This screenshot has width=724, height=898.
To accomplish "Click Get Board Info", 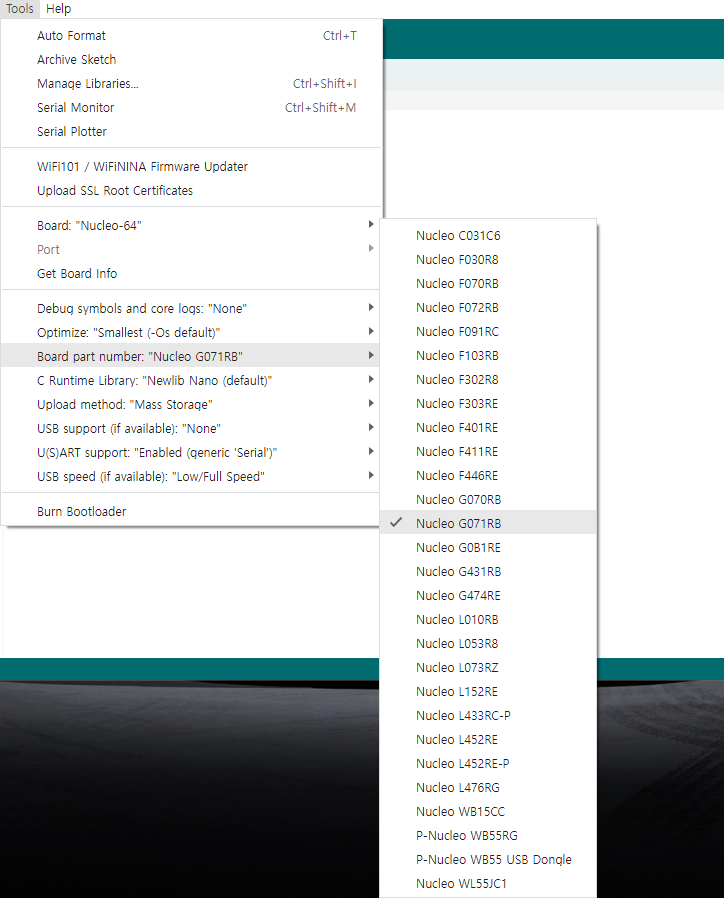I will [x=191, y=274].
